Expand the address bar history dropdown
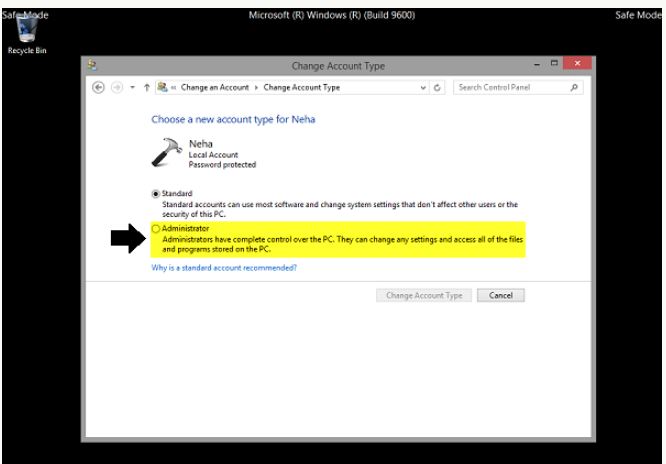Screen dimensions: 666x464 click(423, 88)
